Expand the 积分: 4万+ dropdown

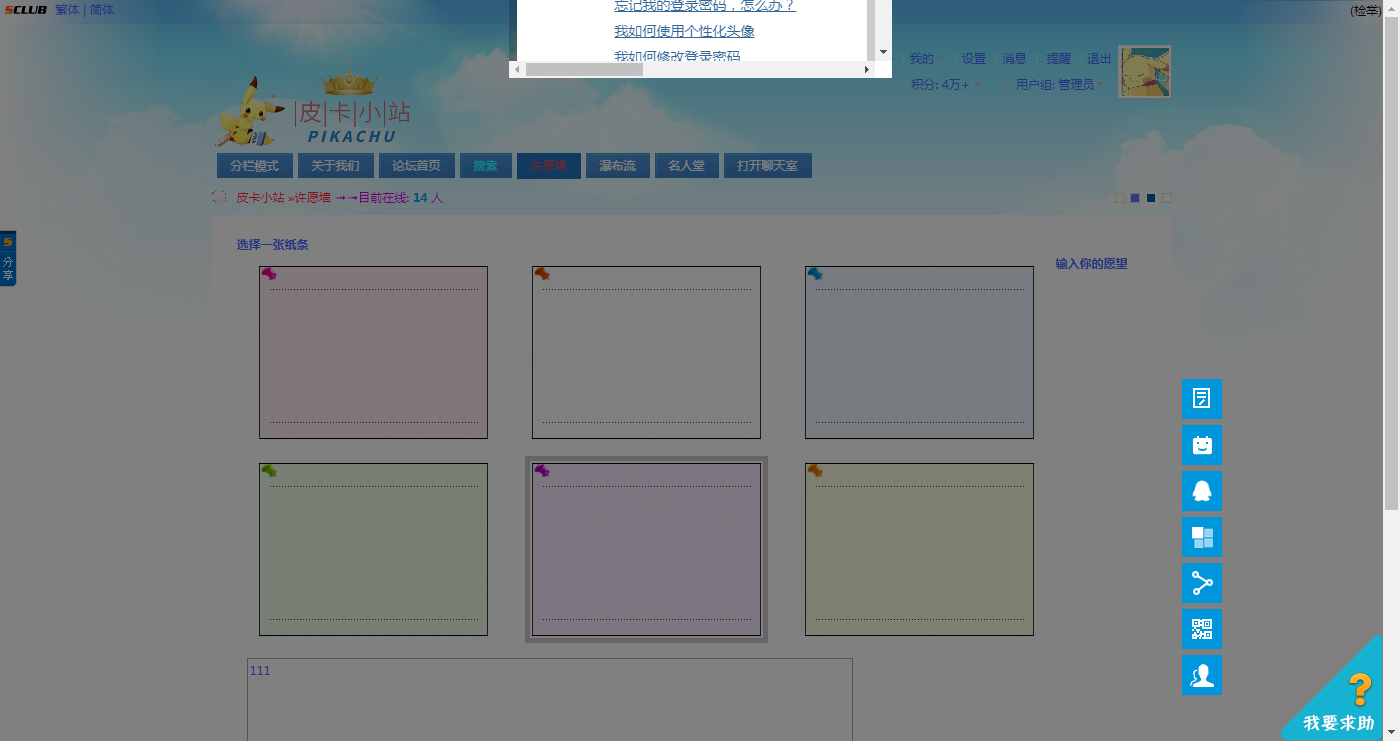click(946, 85)
